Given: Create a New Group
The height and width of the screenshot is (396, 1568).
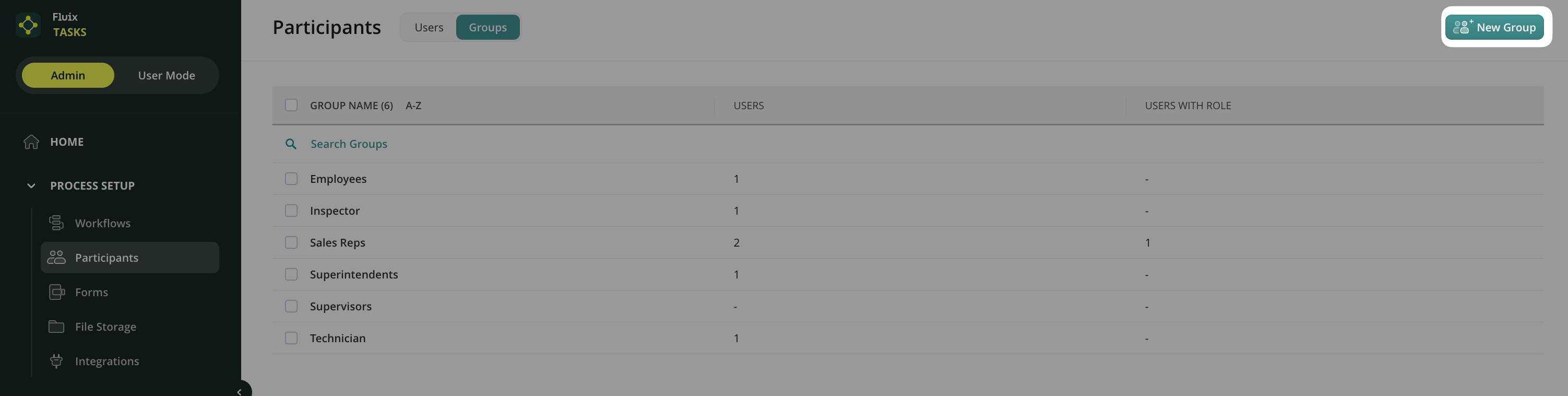Looking at the screenshot, I should tap(1494, 27).
